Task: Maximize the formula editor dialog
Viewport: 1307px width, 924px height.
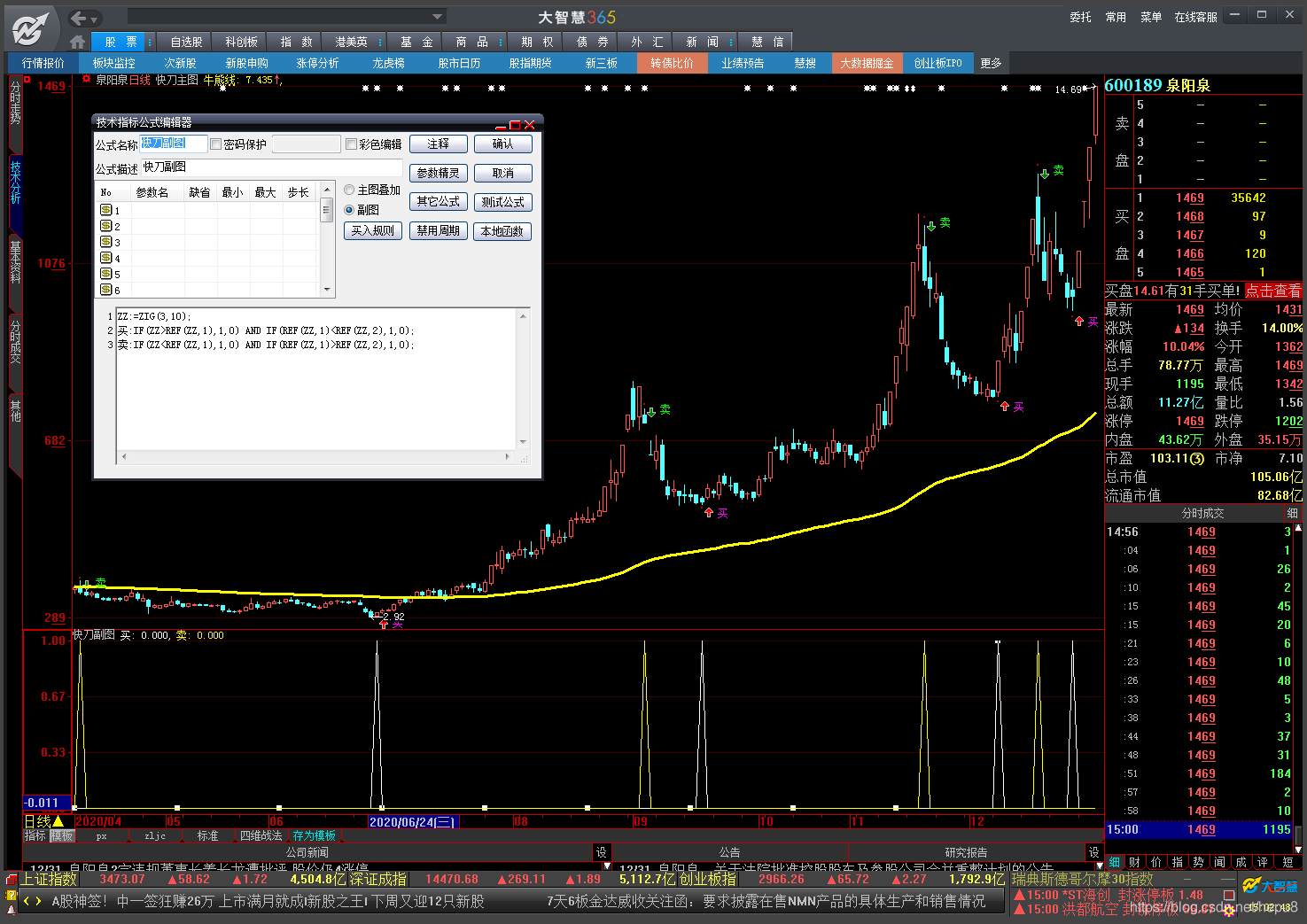Action: tap(515, 125)
